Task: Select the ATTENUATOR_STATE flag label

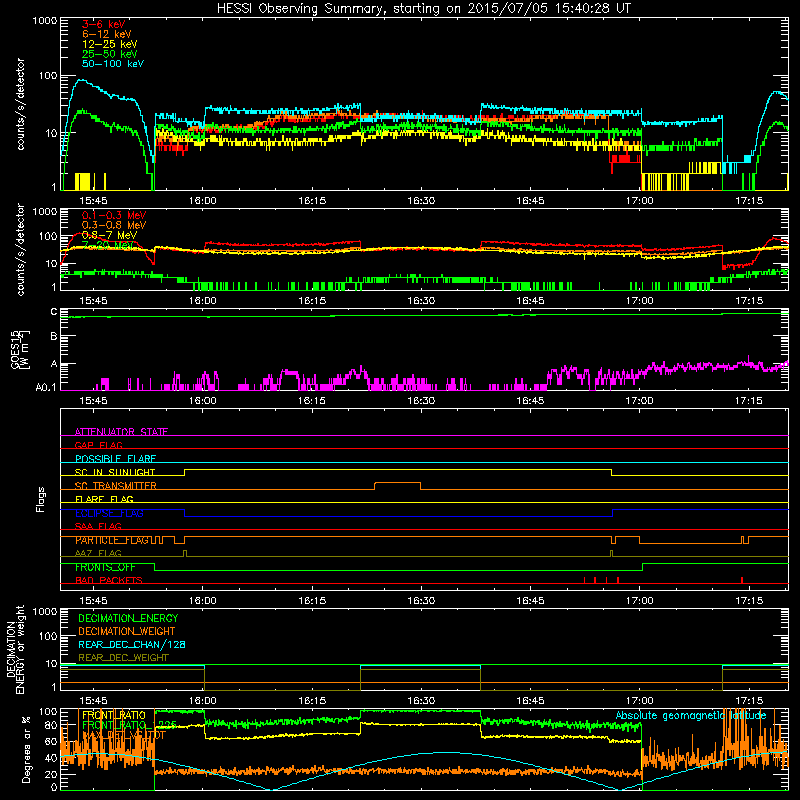Action: [x=121, y=432]
